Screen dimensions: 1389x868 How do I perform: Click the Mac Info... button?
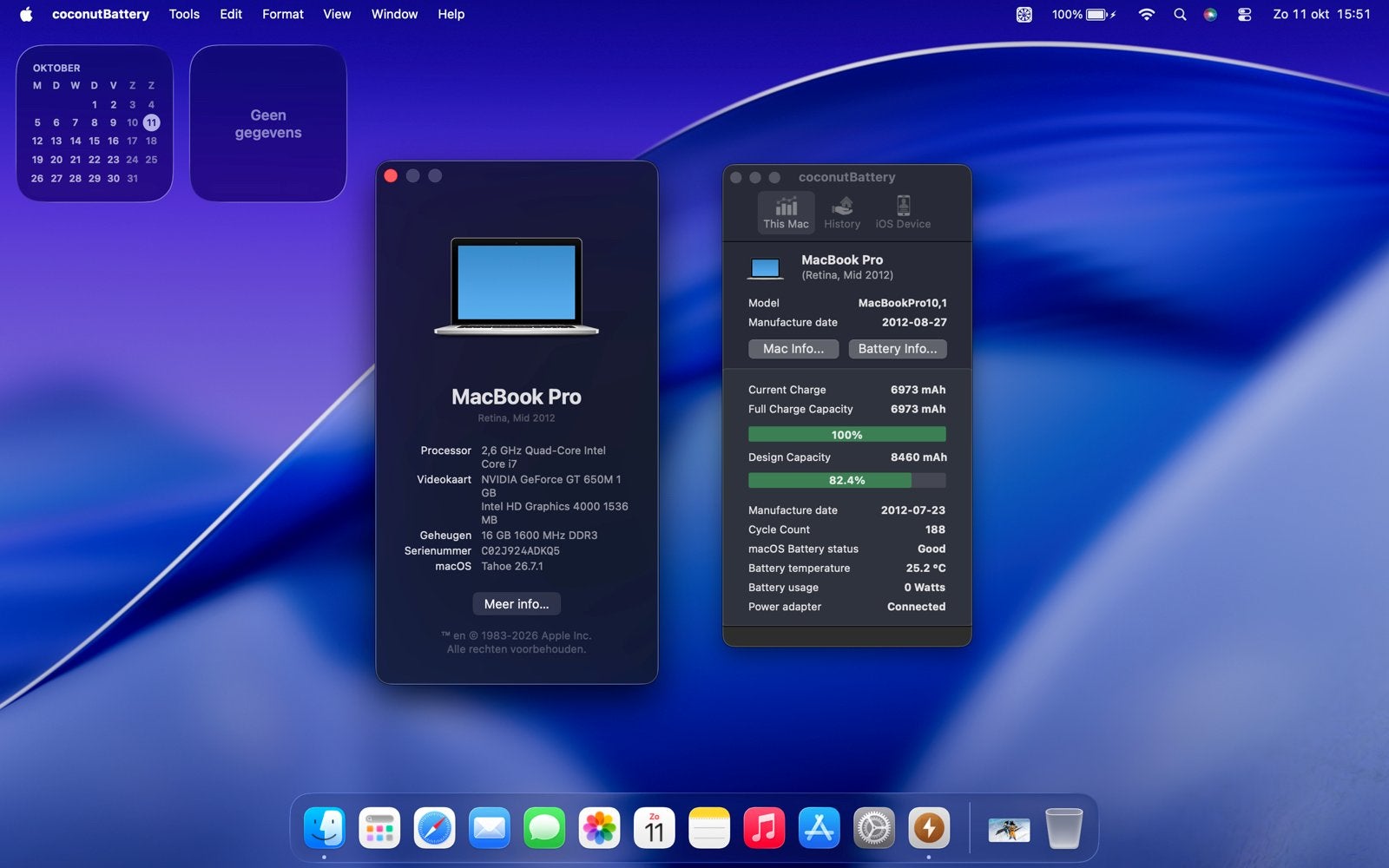pos(793,348)
